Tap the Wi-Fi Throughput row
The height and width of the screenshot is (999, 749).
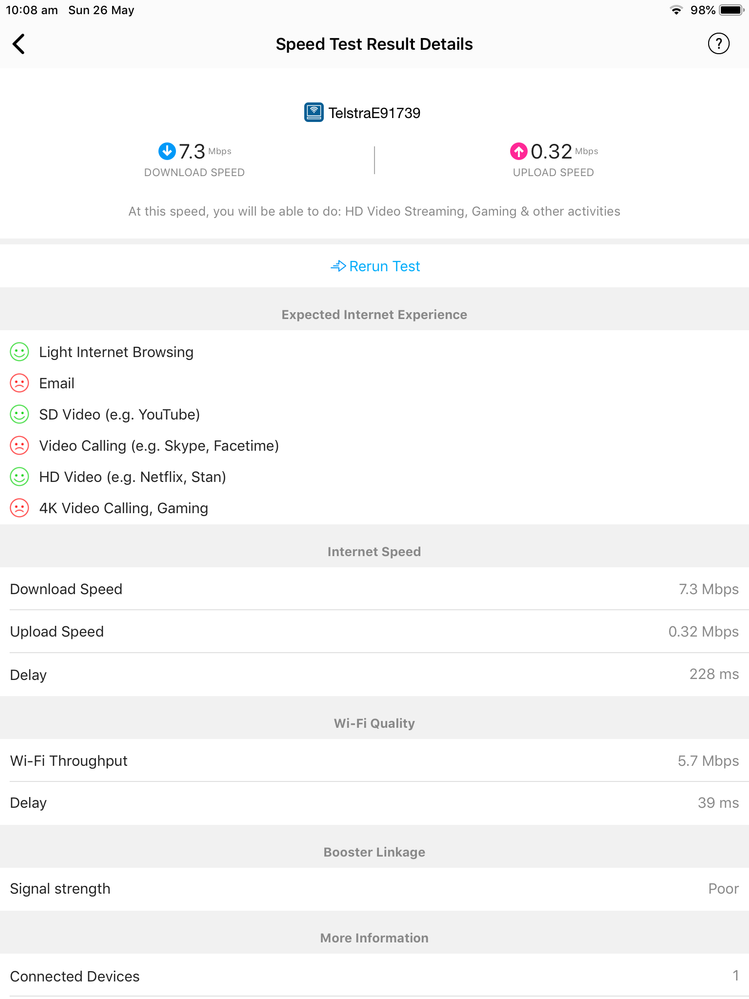[x=374, y=761]
